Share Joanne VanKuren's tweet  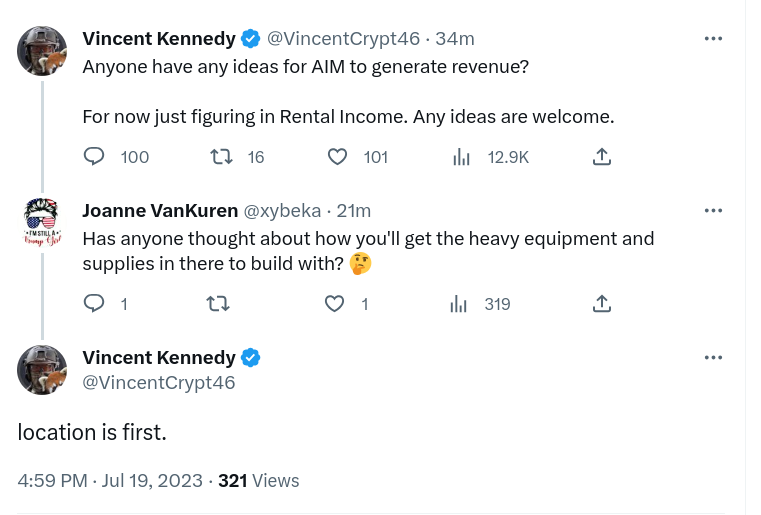click(x=601, y=304)
